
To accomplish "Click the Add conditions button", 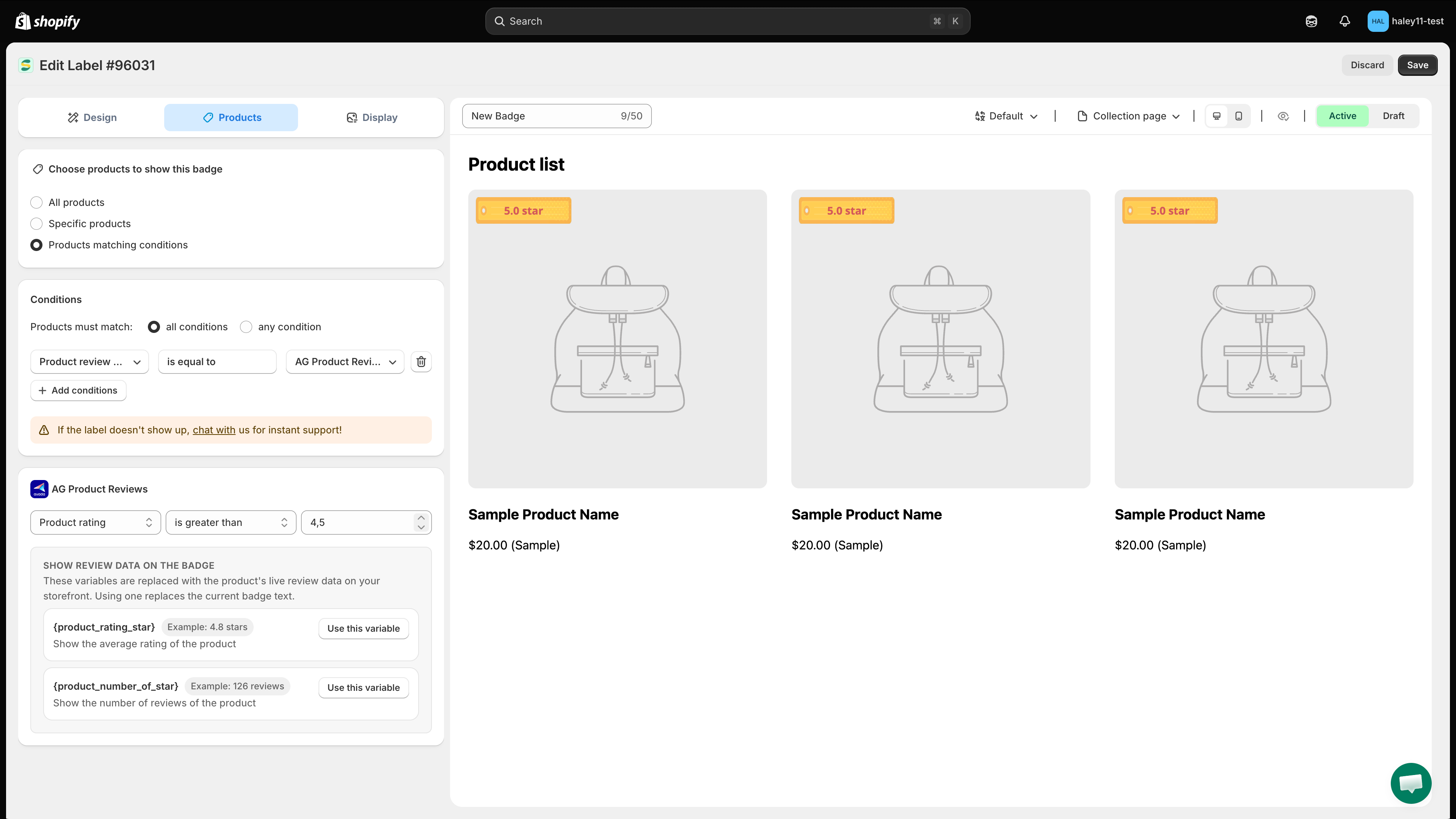I will 78,391.
